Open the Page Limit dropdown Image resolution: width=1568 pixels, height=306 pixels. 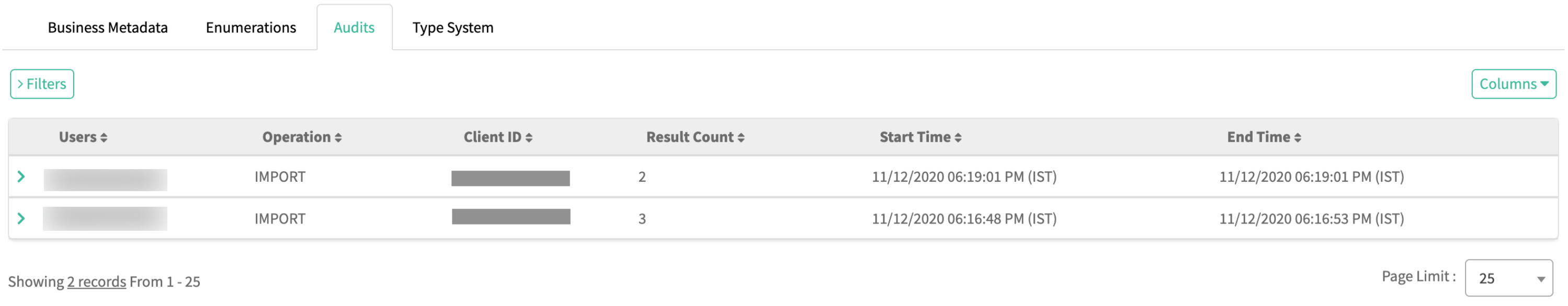pyautogui.click(x=1508, y=279)
